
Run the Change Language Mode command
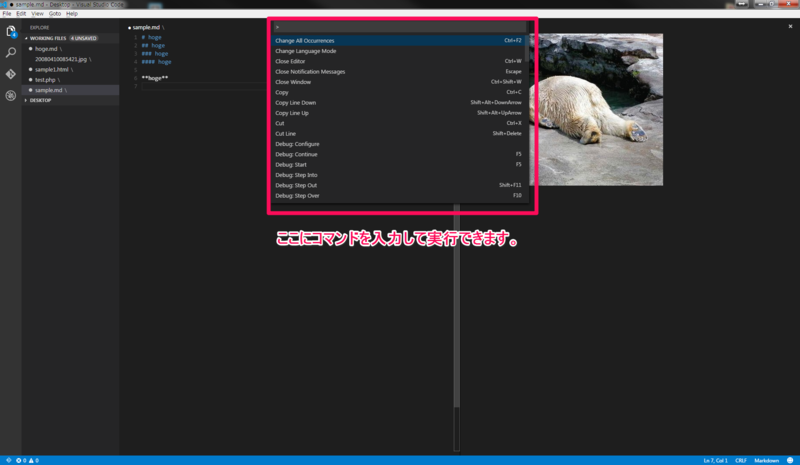tap(398, 51)
